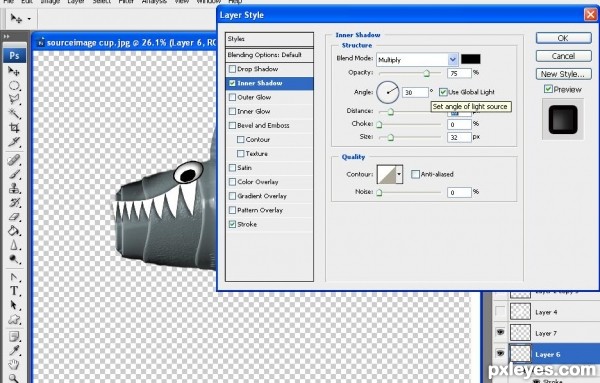
Task: Open the Move tool preset picker in options bar
Action: [x=29, y=19]
